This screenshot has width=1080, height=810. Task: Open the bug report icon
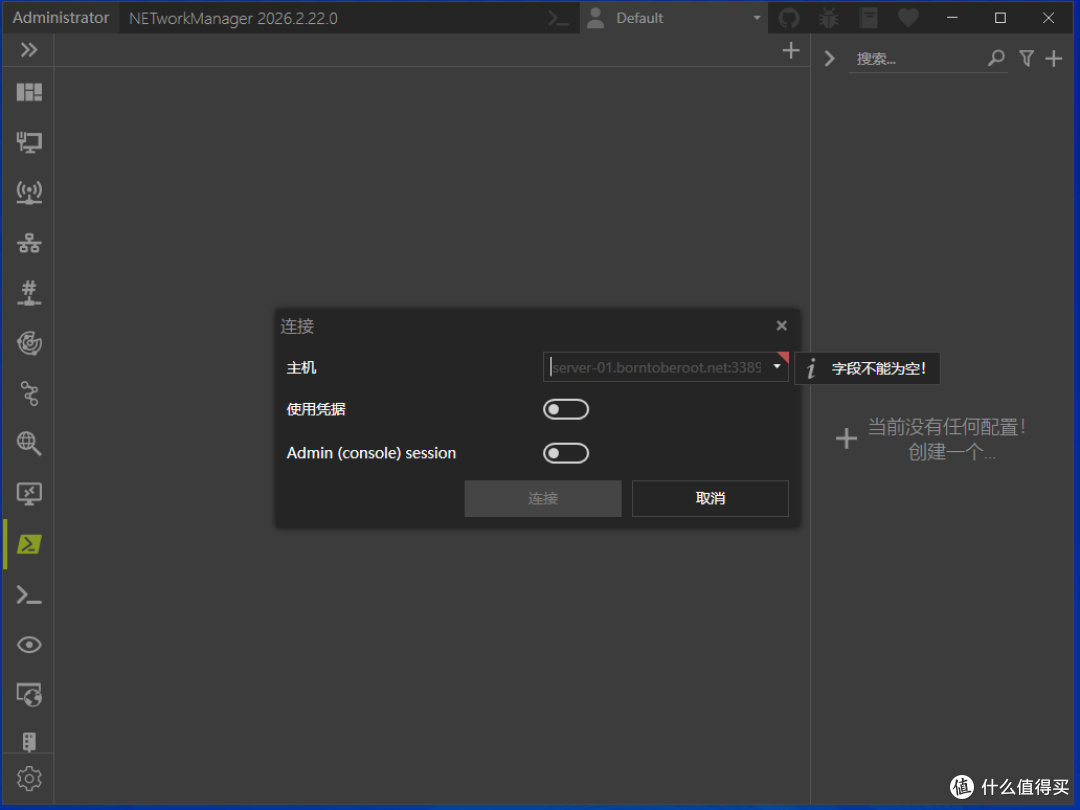coord(829,18)
